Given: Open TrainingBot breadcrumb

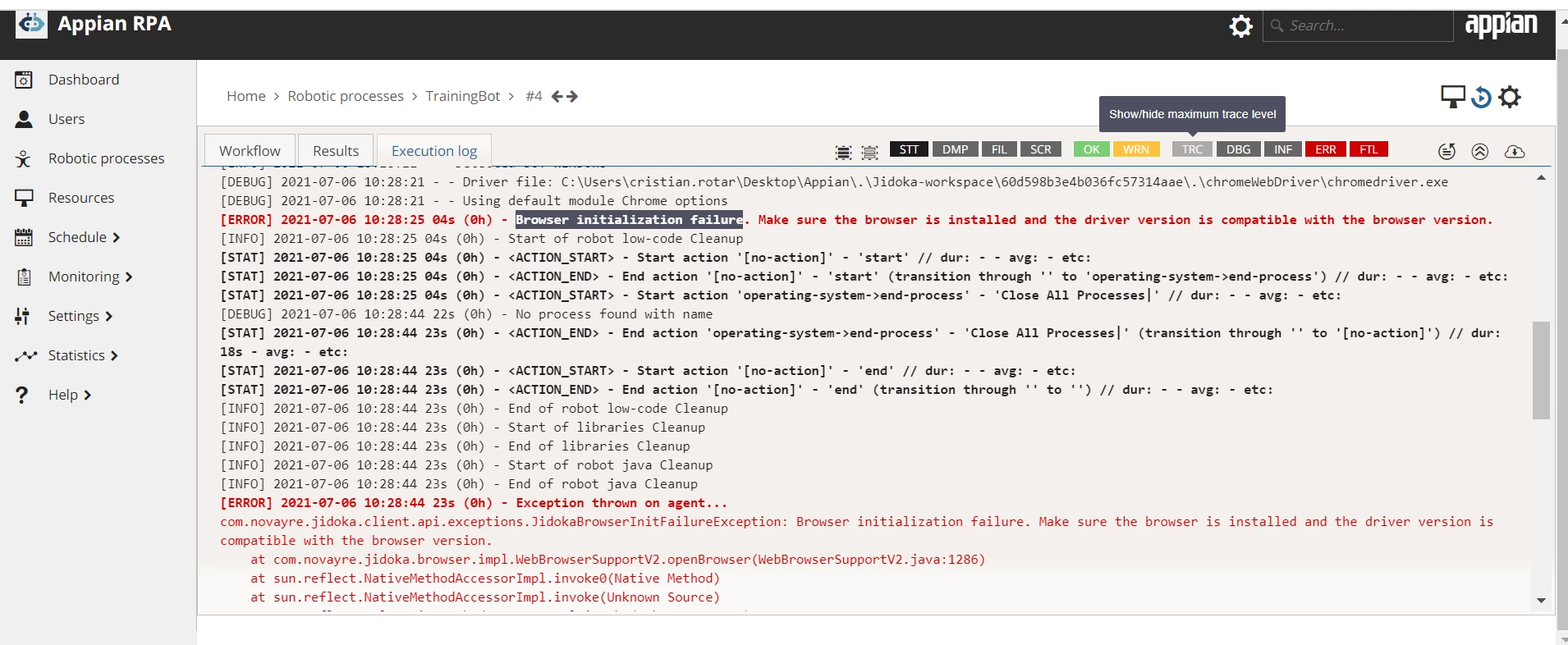Looking at the screenshot, I should [x=462, y=96].
